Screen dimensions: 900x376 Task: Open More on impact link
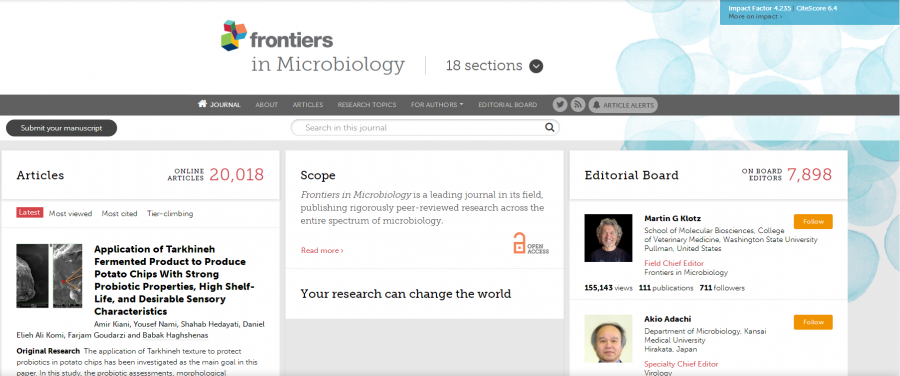point(755,17)
